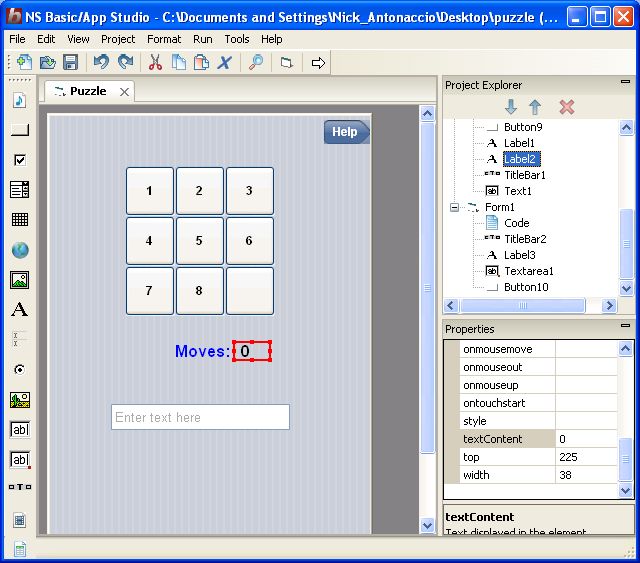Image resolution: width=640 pixels, height=563 pixels.
Task: Select the Button control in toolbox
Action: pos(20,130)
